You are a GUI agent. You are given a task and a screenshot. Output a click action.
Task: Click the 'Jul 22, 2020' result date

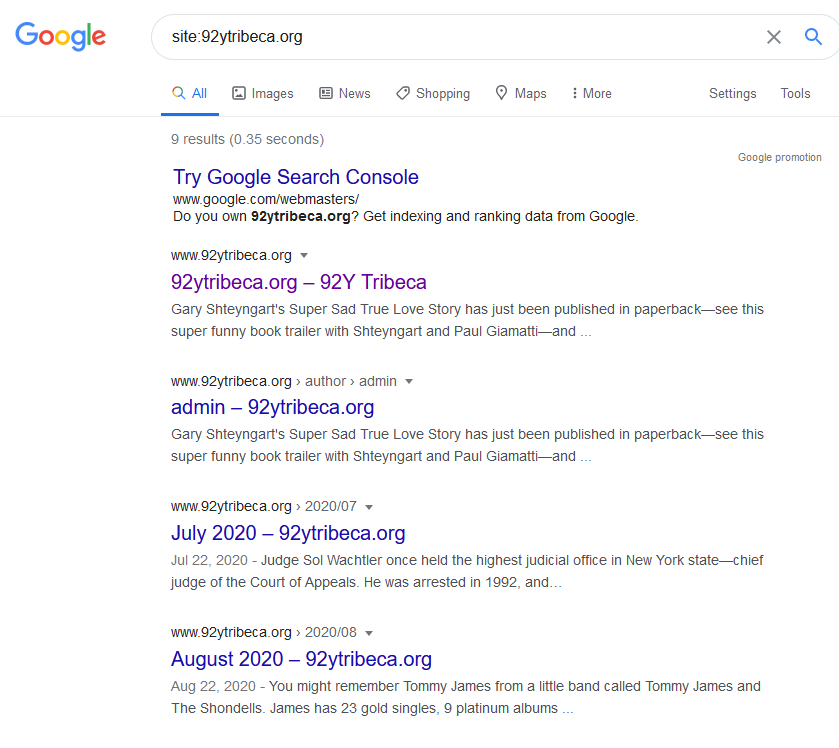click(209, 560)
